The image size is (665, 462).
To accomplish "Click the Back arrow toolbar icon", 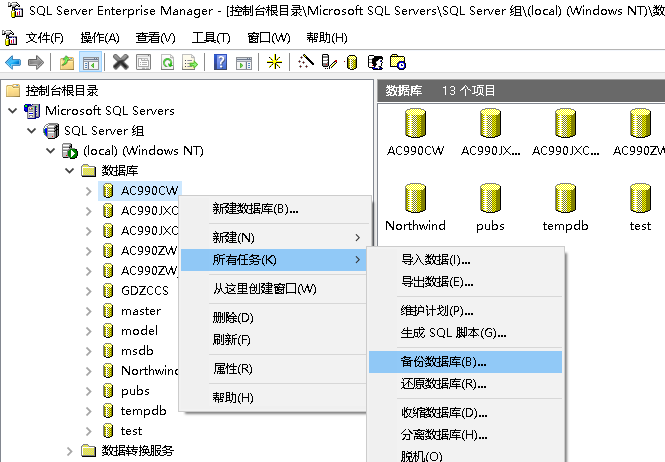I will [x=13, y=62].
